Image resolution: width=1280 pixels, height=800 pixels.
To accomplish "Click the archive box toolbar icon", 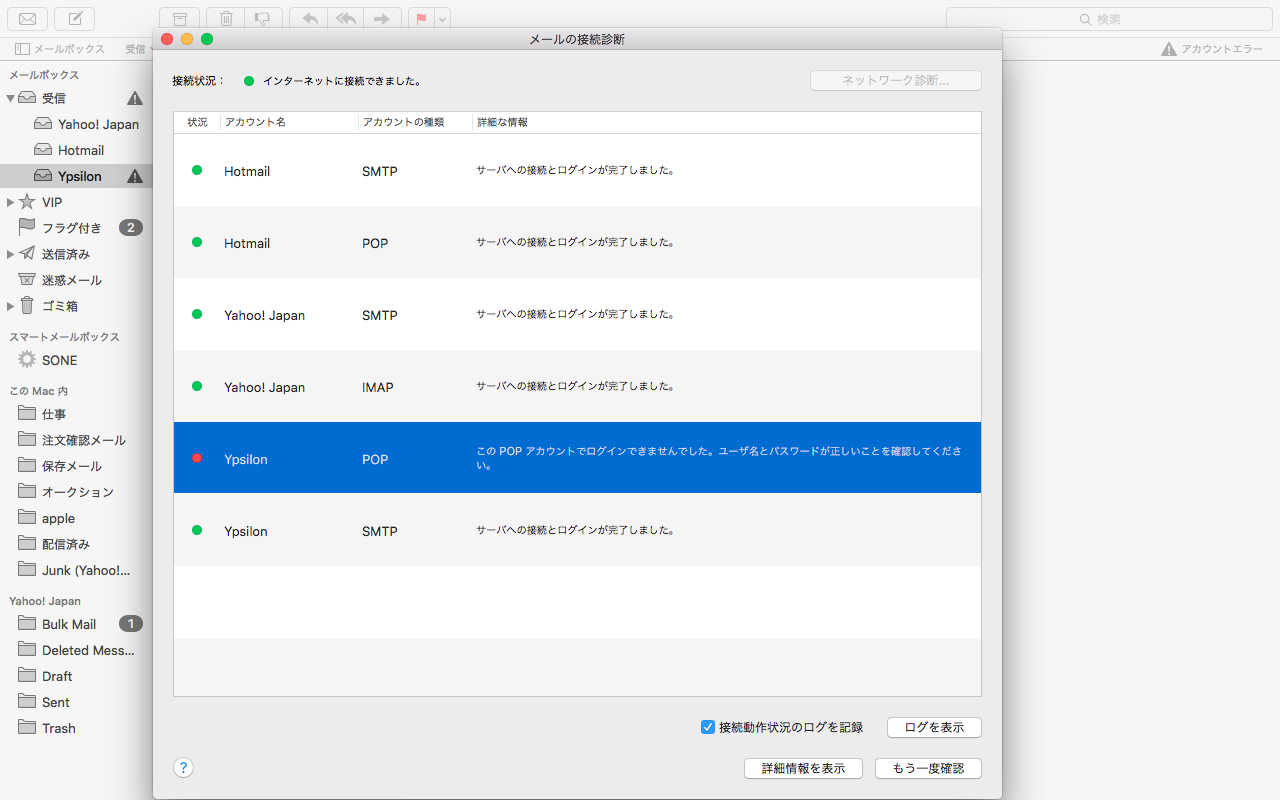I will (x=179, y=19).
